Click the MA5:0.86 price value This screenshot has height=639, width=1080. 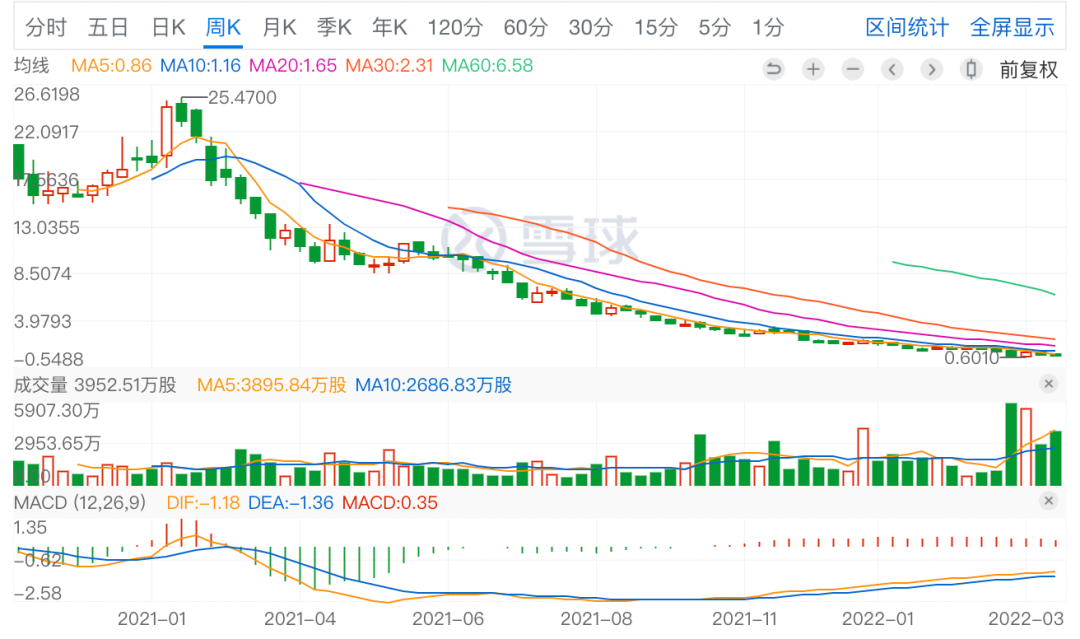[x=111, y=66]
